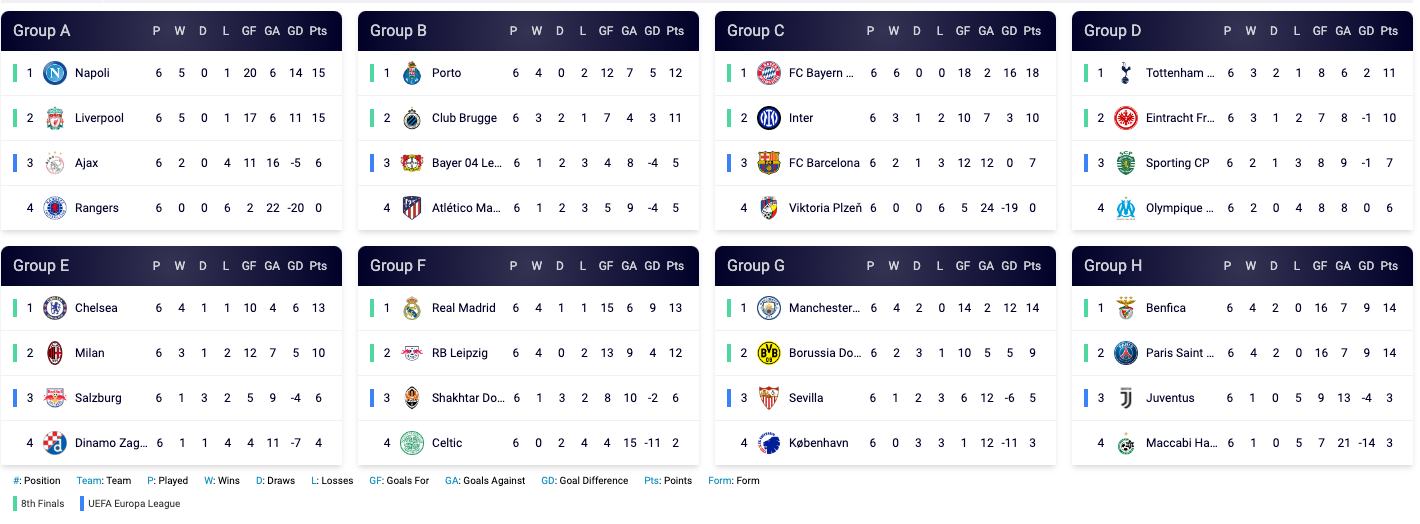Viewport: 1420px width, 524px height.
Task: Select the Group A header
Action: (42, 31)
